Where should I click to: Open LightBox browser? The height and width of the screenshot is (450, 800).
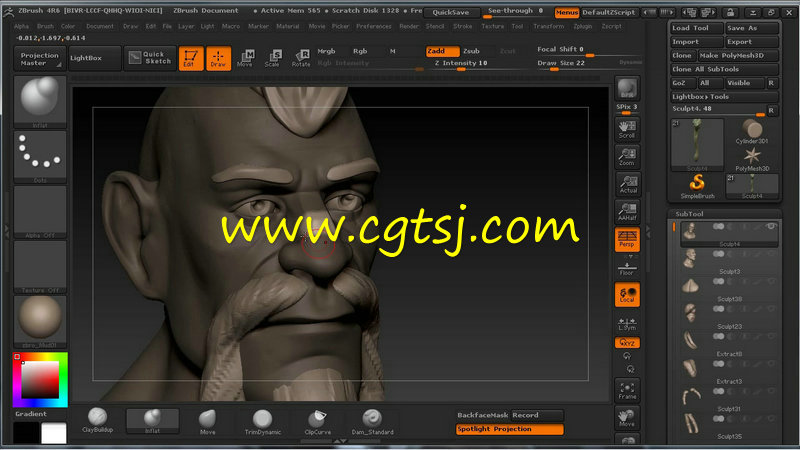point(94,58)
